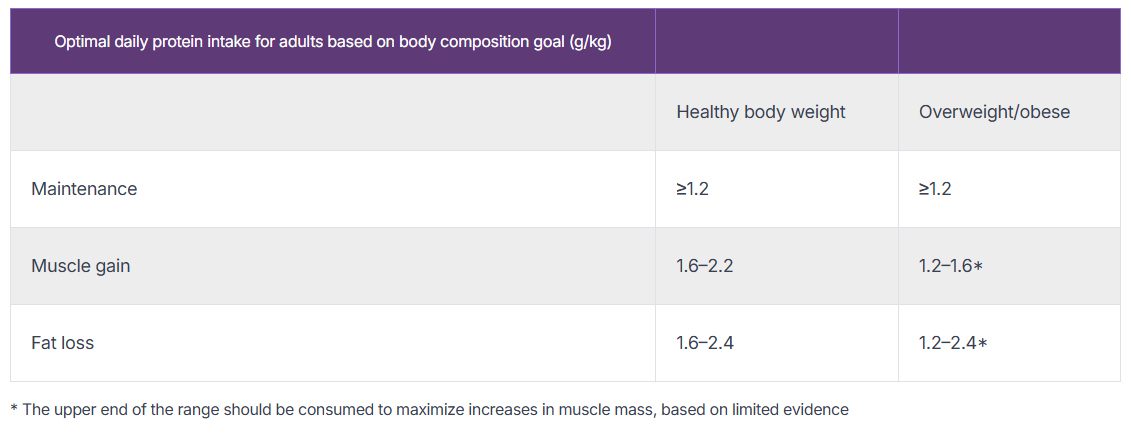The image size is (1131, 433).
Task: Click the 'Optimal daily protein intake' table title
Action: [x=300, y=42]
